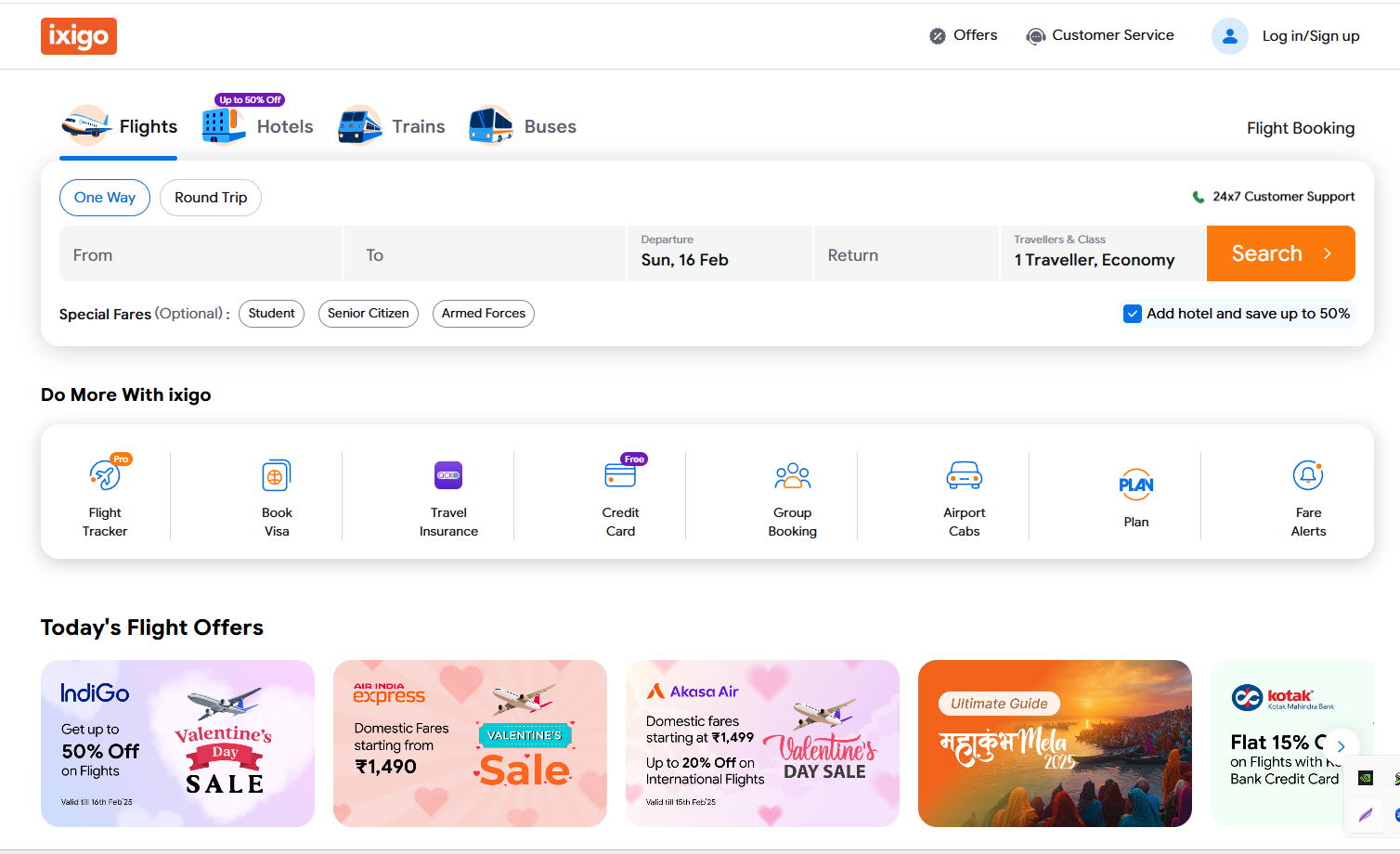This screenshot has width=1400, height=854.
Task: Click the phone icon beside 24x7 Customer Support
Action: [1199, 197]
